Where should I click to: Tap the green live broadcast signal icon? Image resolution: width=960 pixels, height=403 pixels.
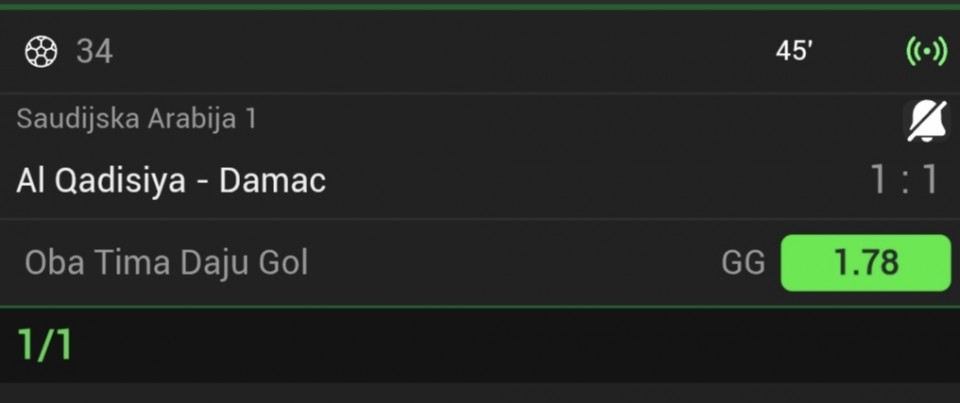[926, 51]
